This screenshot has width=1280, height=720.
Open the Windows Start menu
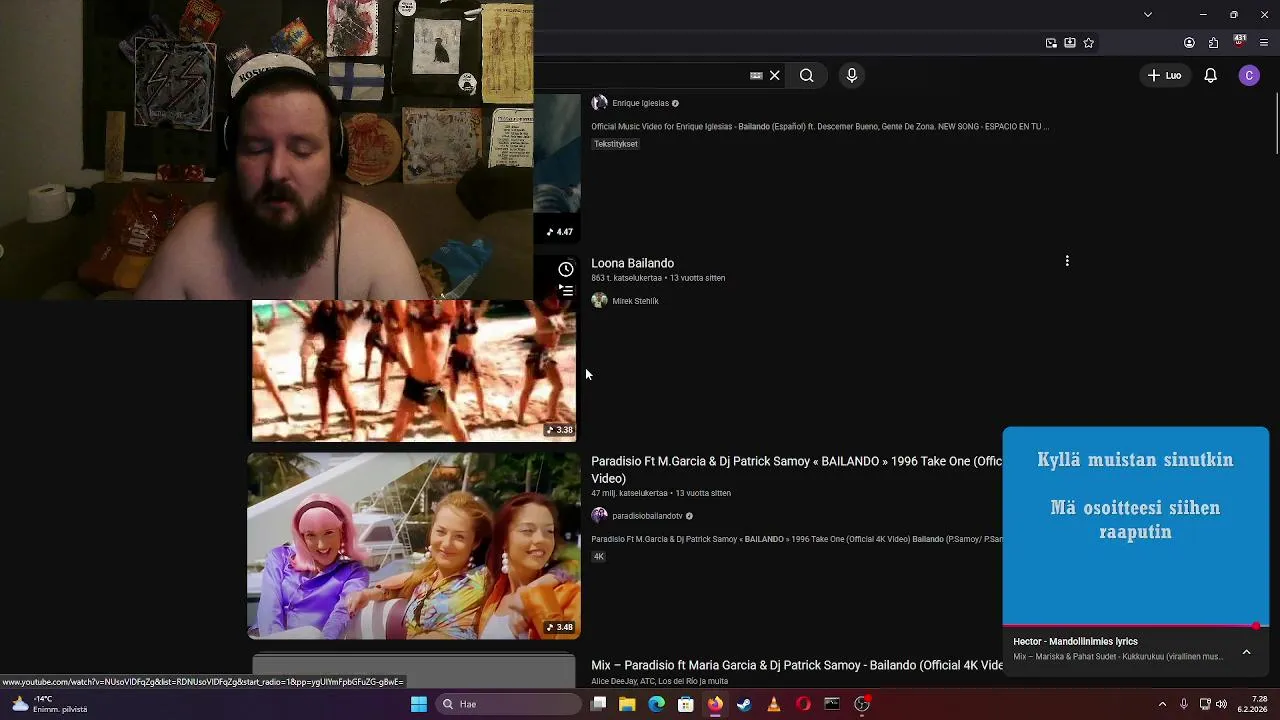[x=419, y=704]
